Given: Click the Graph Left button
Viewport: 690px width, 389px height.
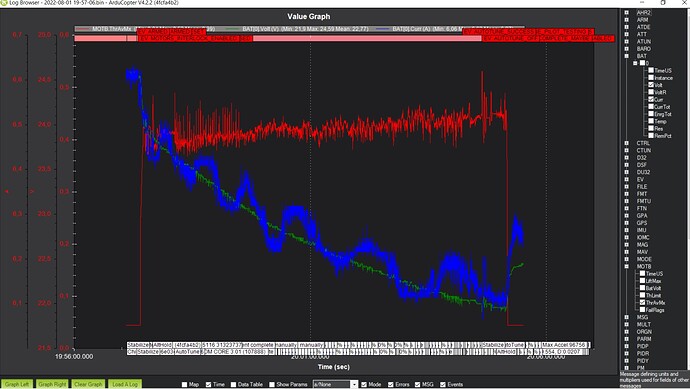Looking at the screenshot, I should tap(17, 384).
